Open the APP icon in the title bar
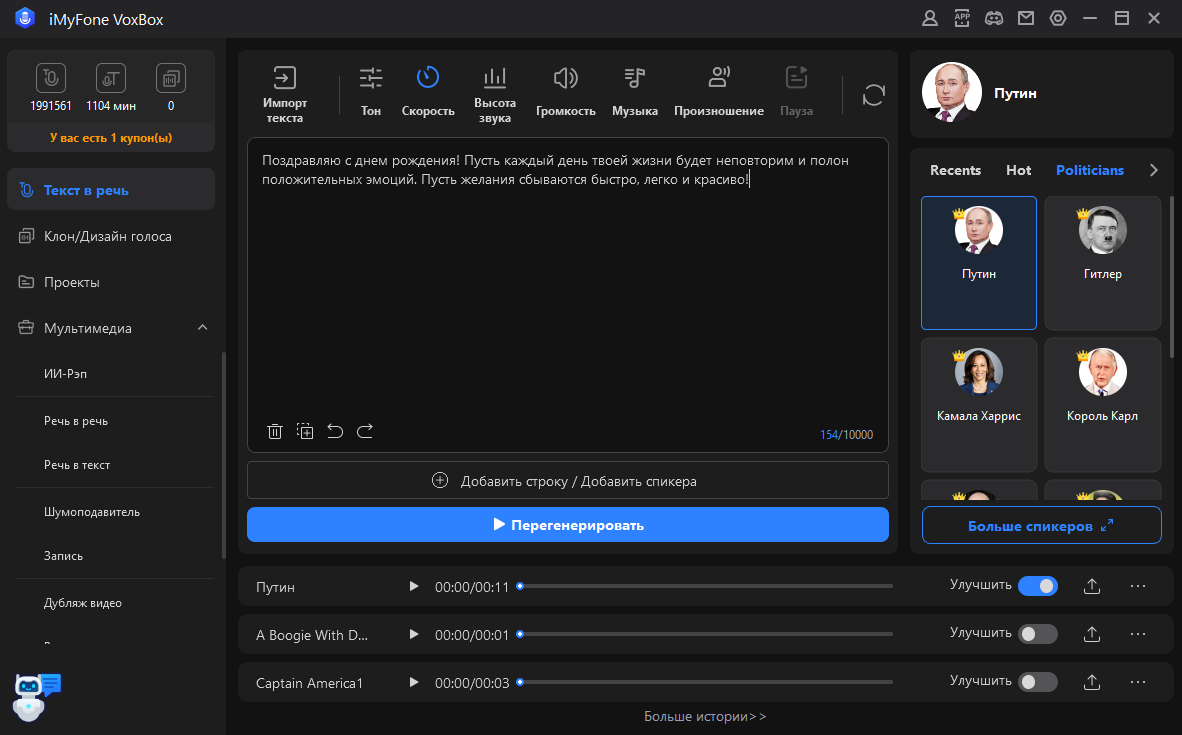 coord(962,19)
